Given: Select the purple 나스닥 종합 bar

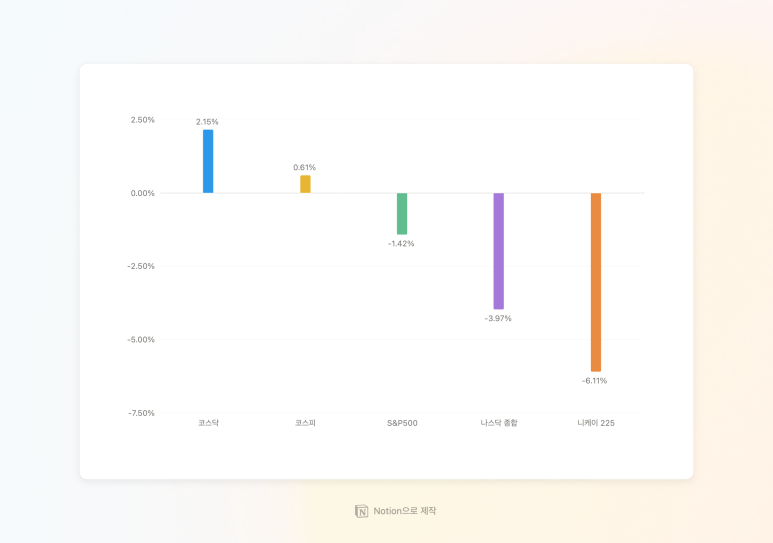Looking at the screenshot, I should pyautogui.click(x=499, y=251).
